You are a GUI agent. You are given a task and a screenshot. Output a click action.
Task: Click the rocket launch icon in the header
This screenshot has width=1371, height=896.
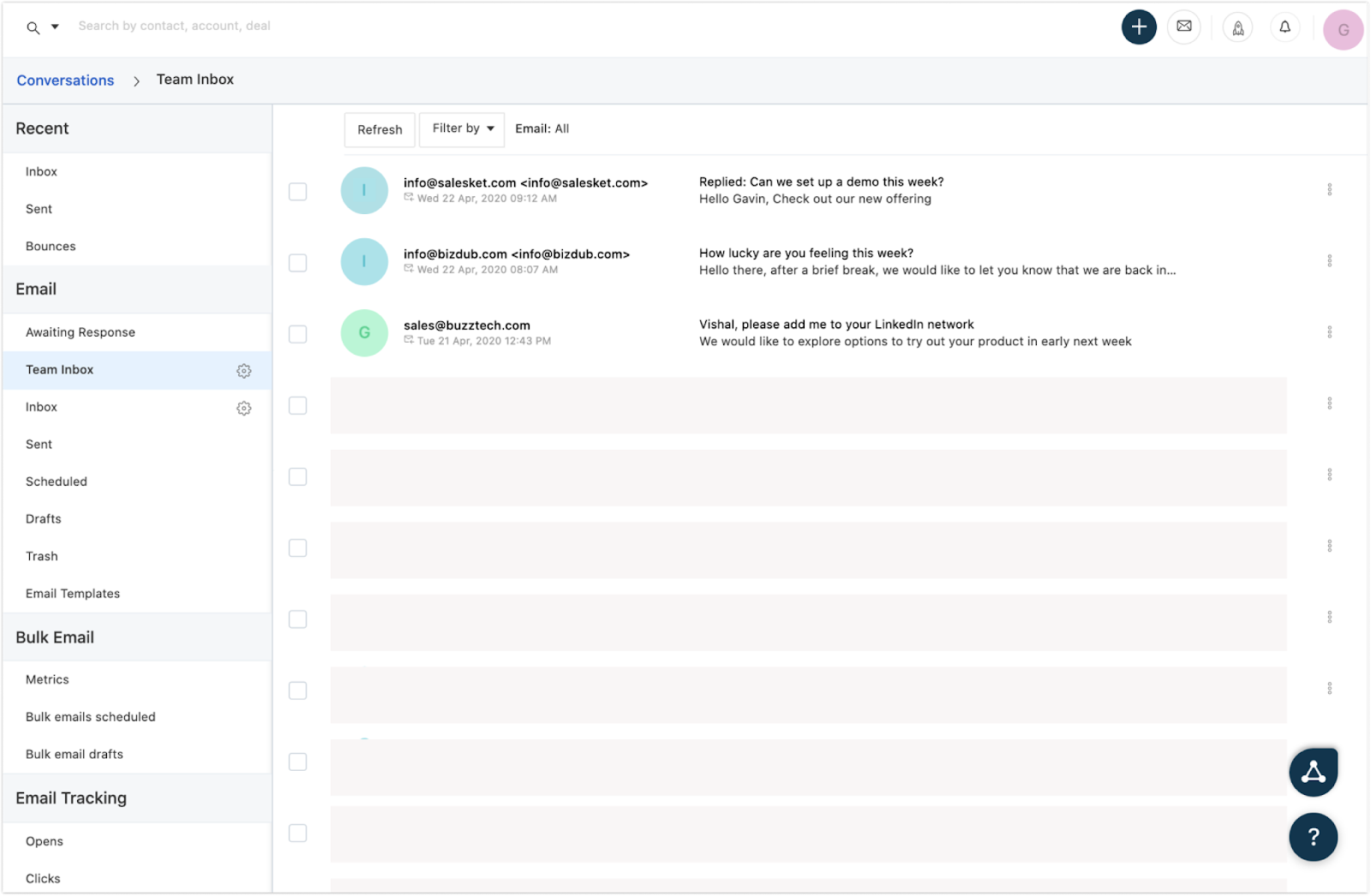[1237, 27]
